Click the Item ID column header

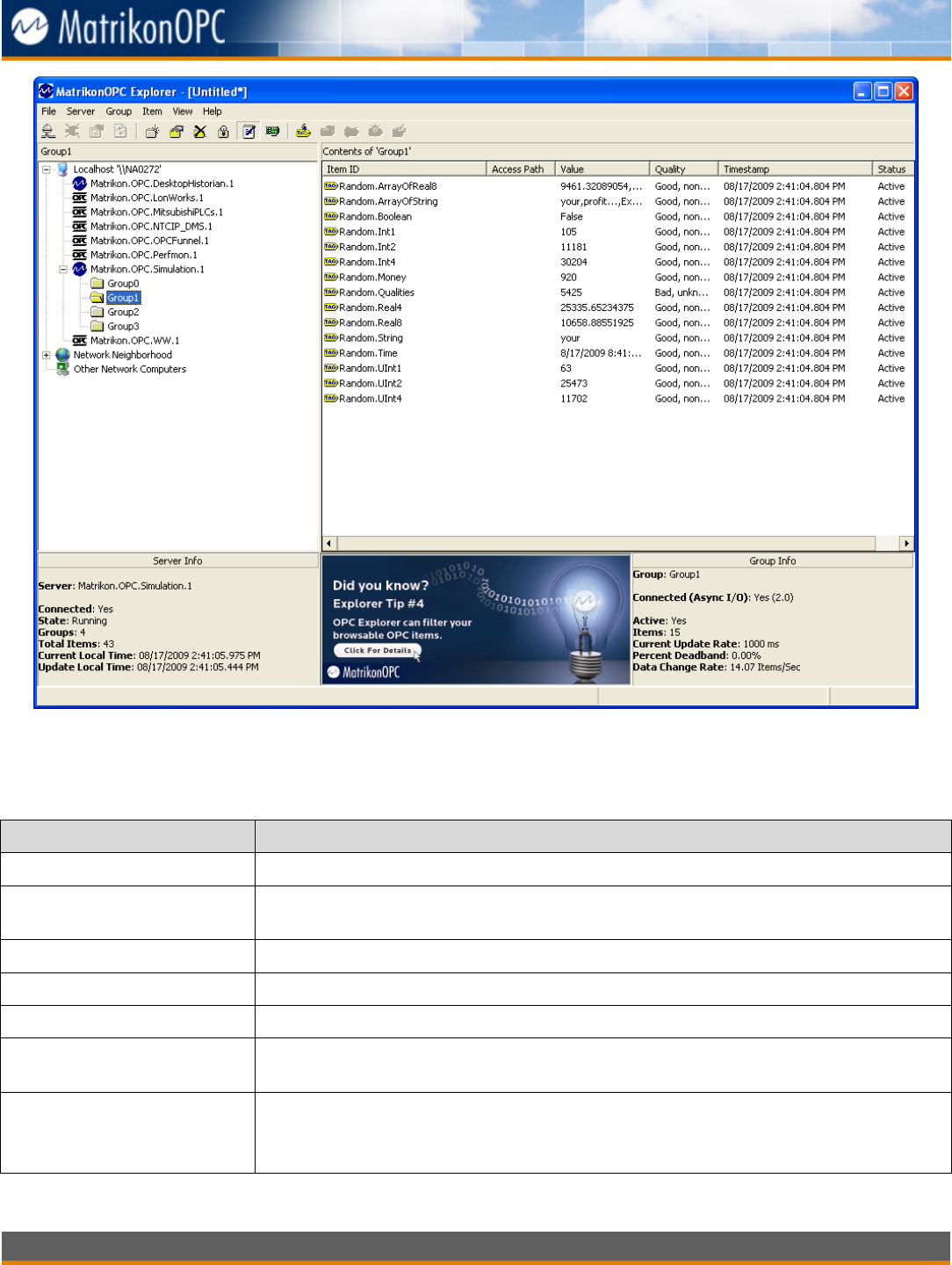tap(404, 169)
